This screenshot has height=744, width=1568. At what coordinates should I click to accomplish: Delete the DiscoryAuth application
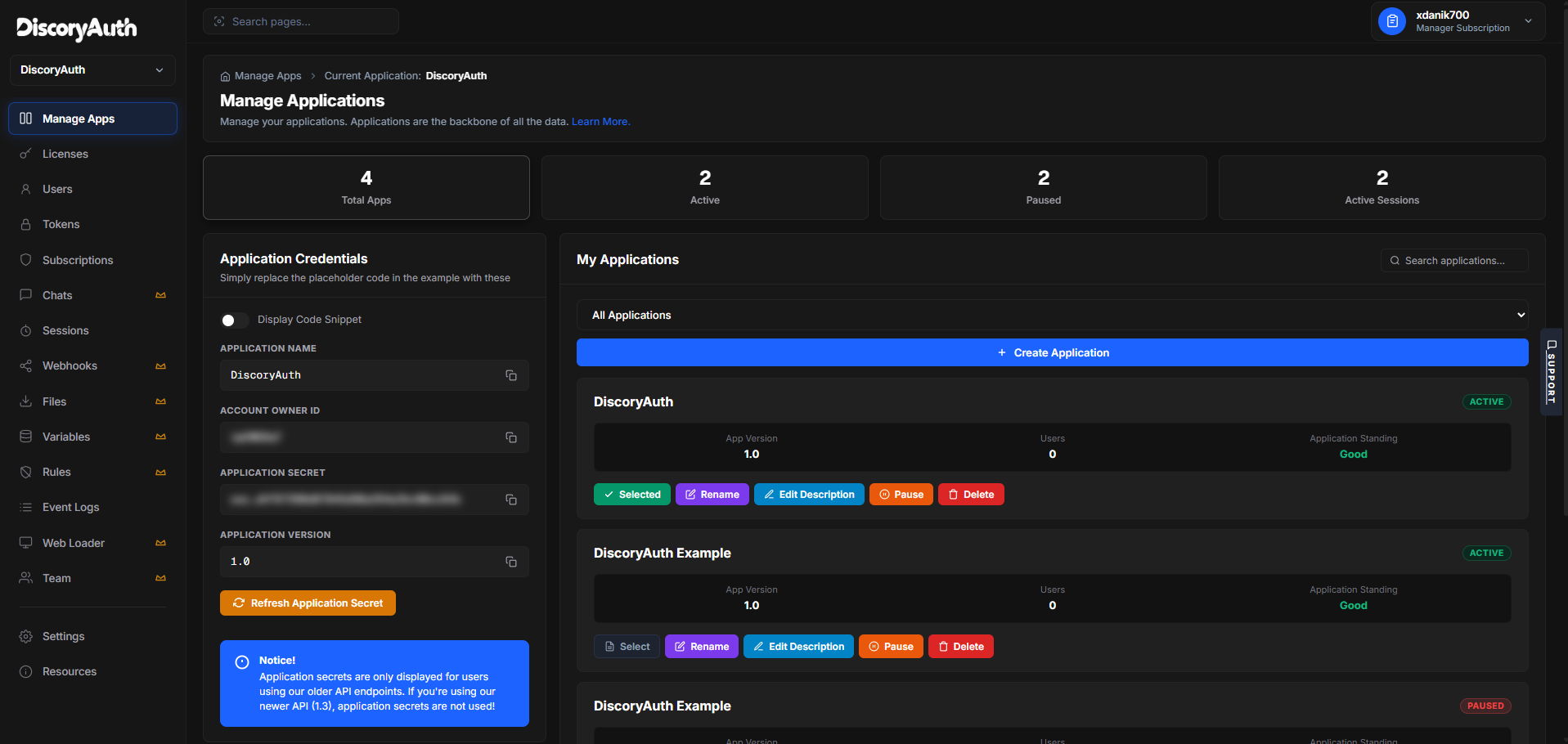pyautogui.click(x=971, y=495)
